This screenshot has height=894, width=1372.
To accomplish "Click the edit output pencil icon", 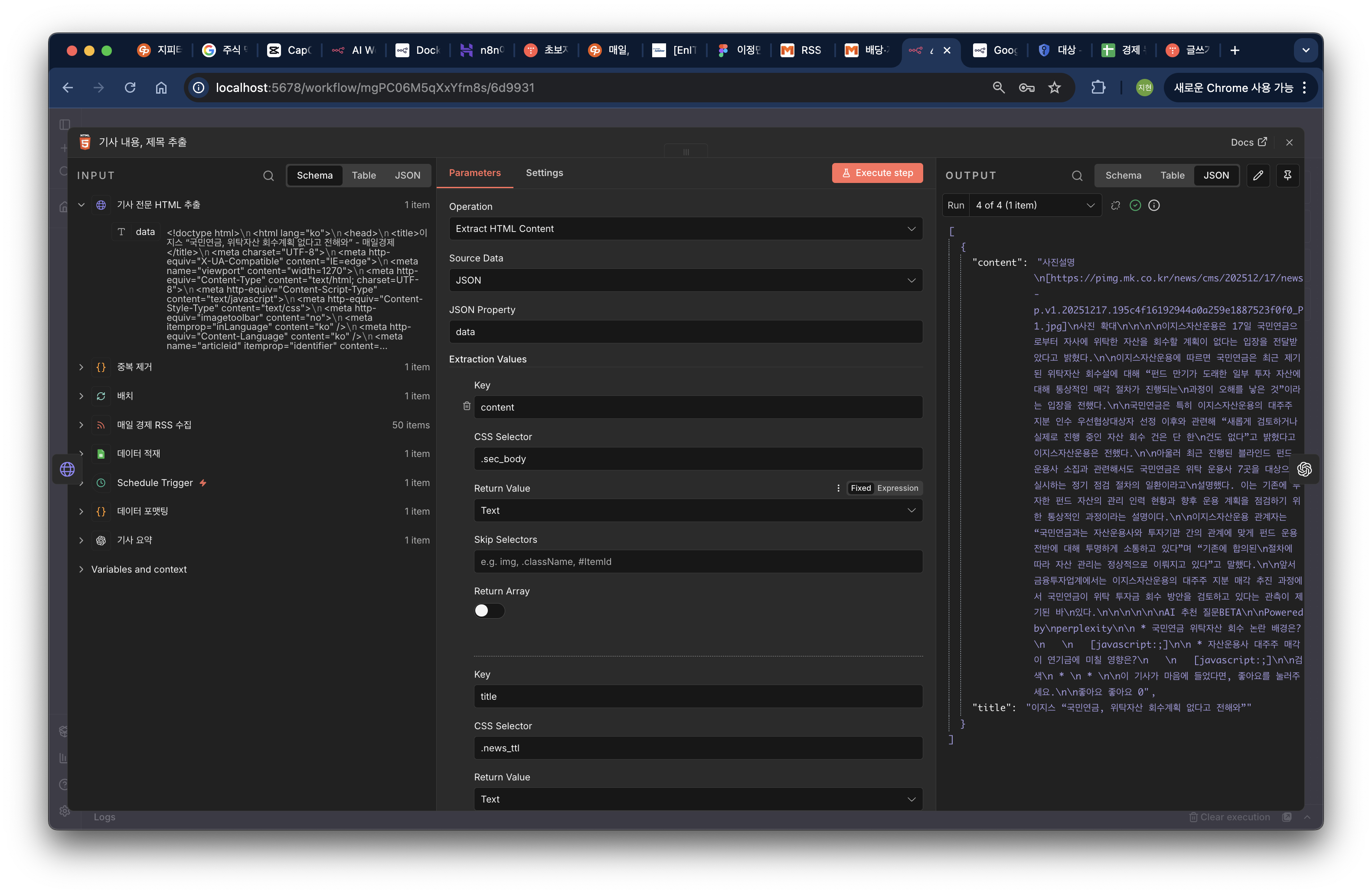I will pyautogui.click(x=1258, y=175).
